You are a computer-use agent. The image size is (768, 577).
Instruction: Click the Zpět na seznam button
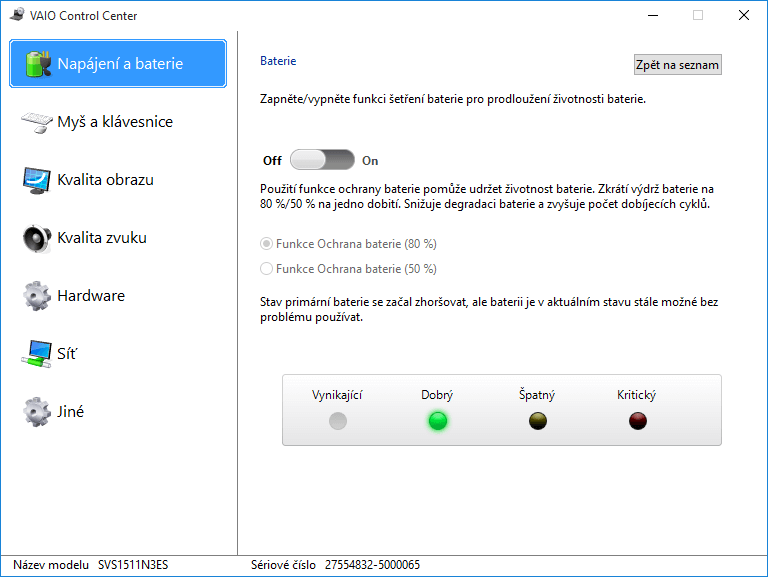coord(677,65)
